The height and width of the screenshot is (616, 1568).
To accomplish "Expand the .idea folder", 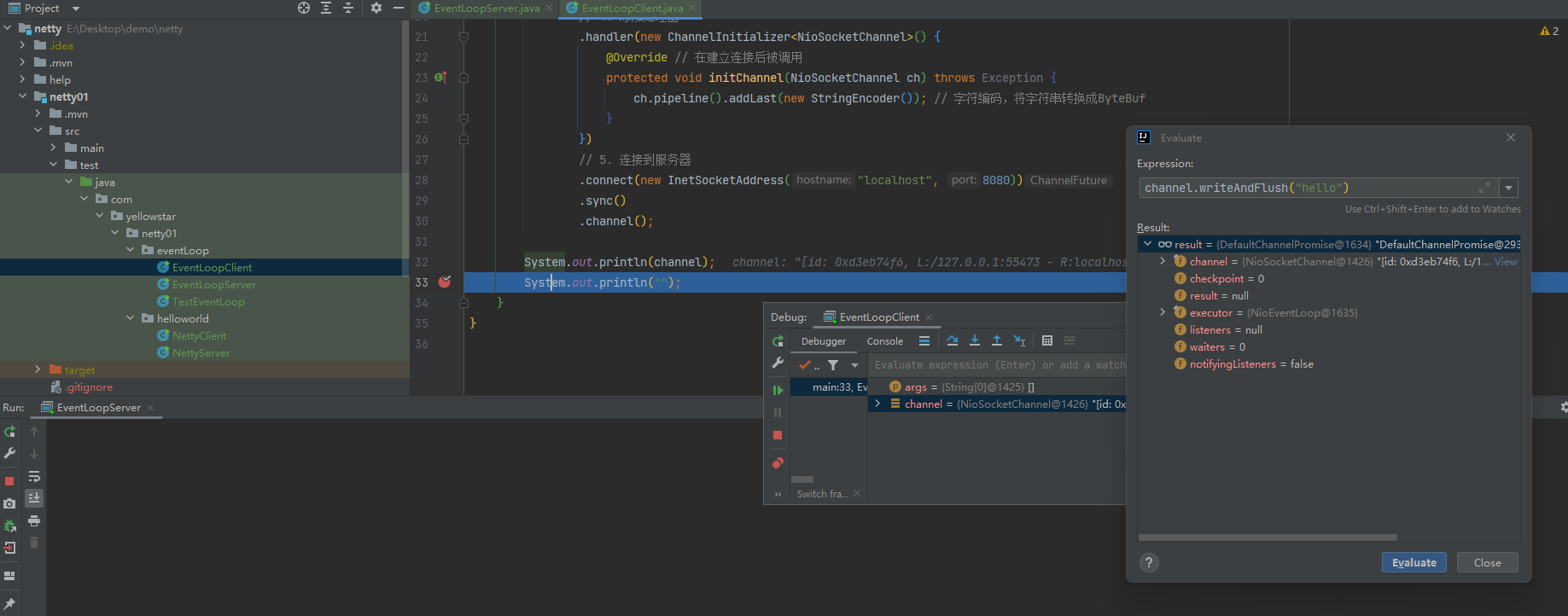I will pos(22,45).
